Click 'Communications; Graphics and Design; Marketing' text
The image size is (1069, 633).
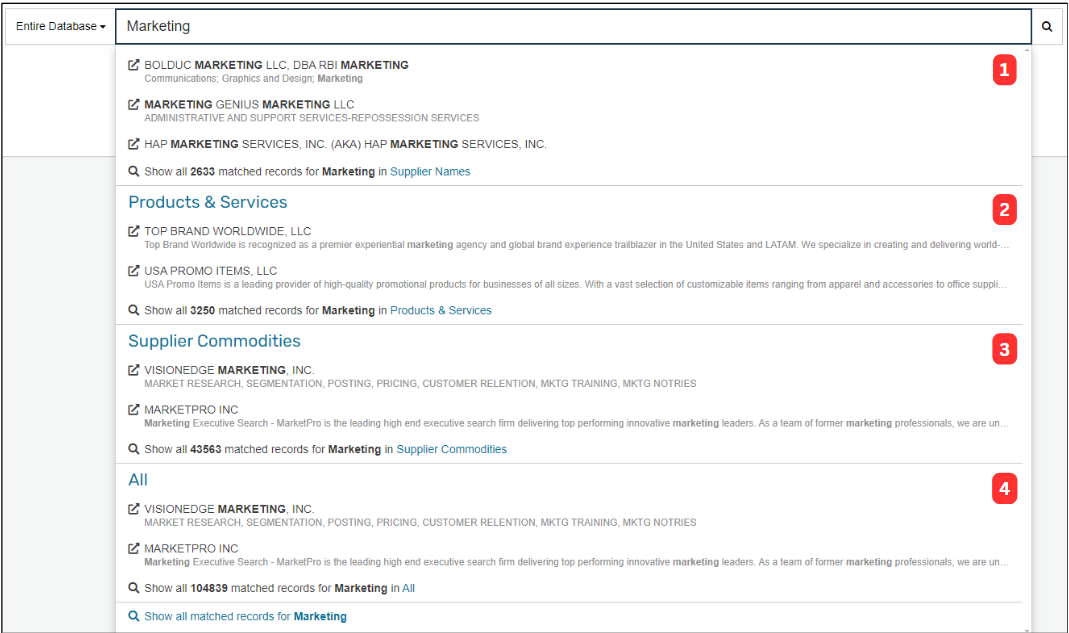click(254, 78)
